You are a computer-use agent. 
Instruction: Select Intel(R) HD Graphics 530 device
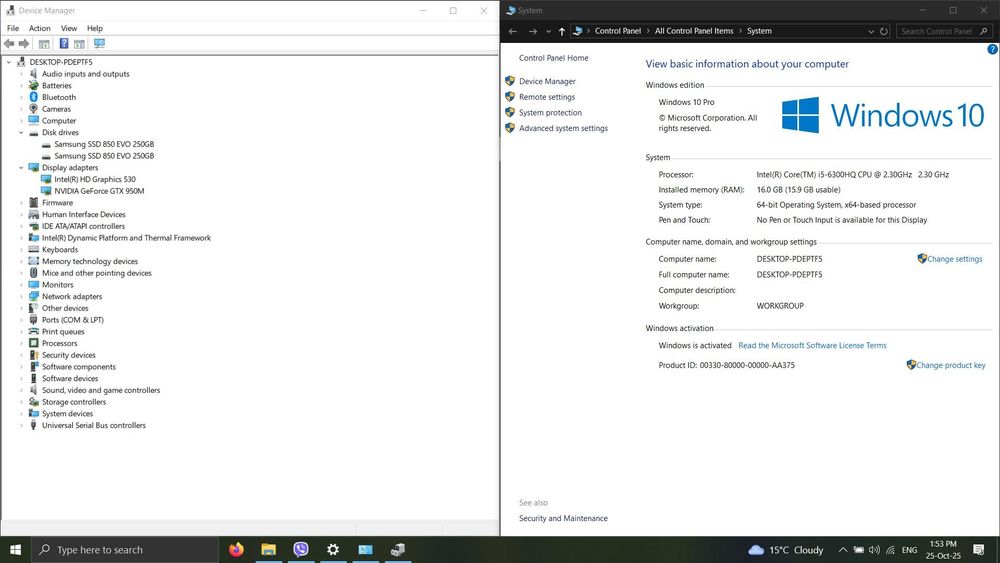click(95, 179)
